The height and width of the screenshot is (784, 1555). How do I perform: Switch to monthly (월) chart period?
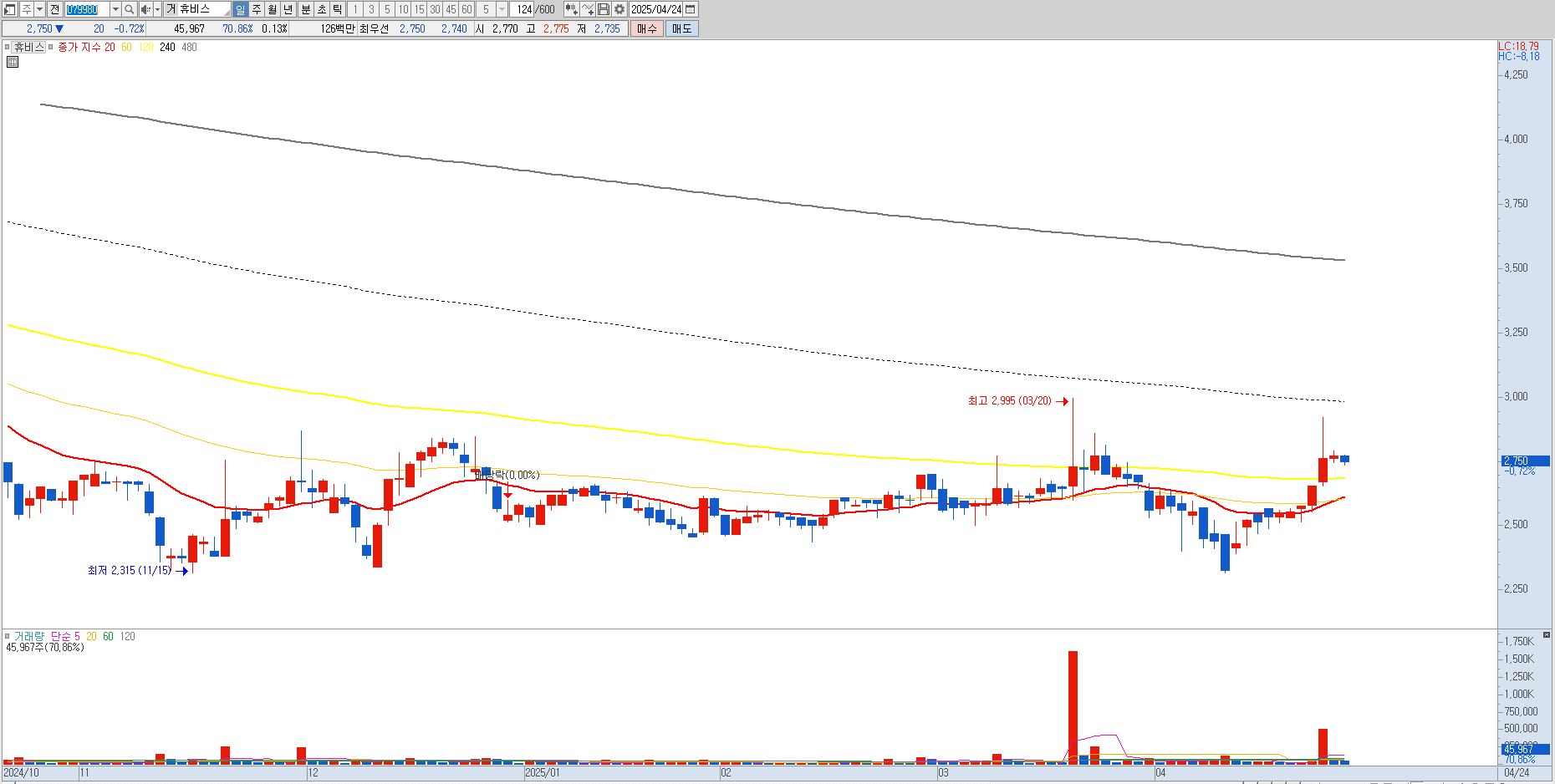[273, 9]
